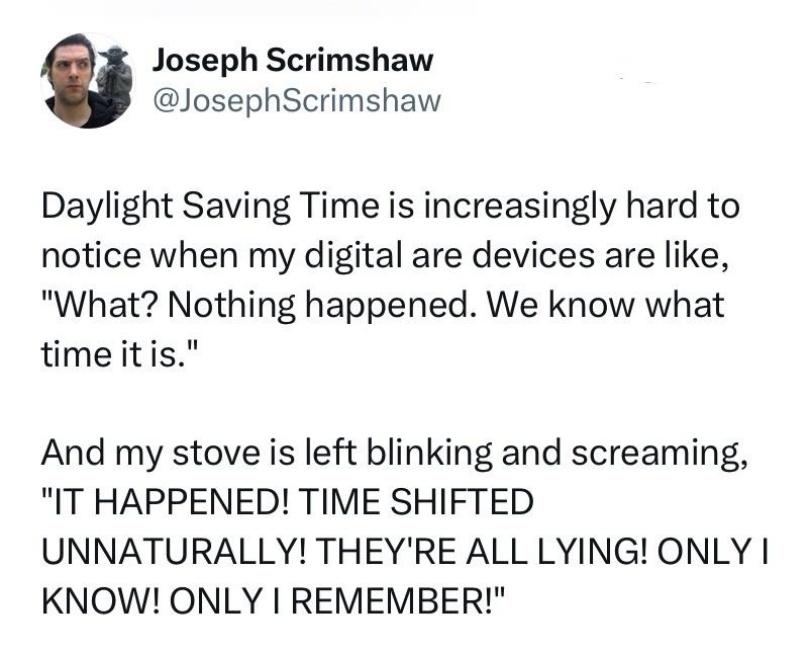Image resolution: width=809 pixels, height=652 pixels.
Task: Click the words "blinking and screaming,"
Action: (556, 454)
